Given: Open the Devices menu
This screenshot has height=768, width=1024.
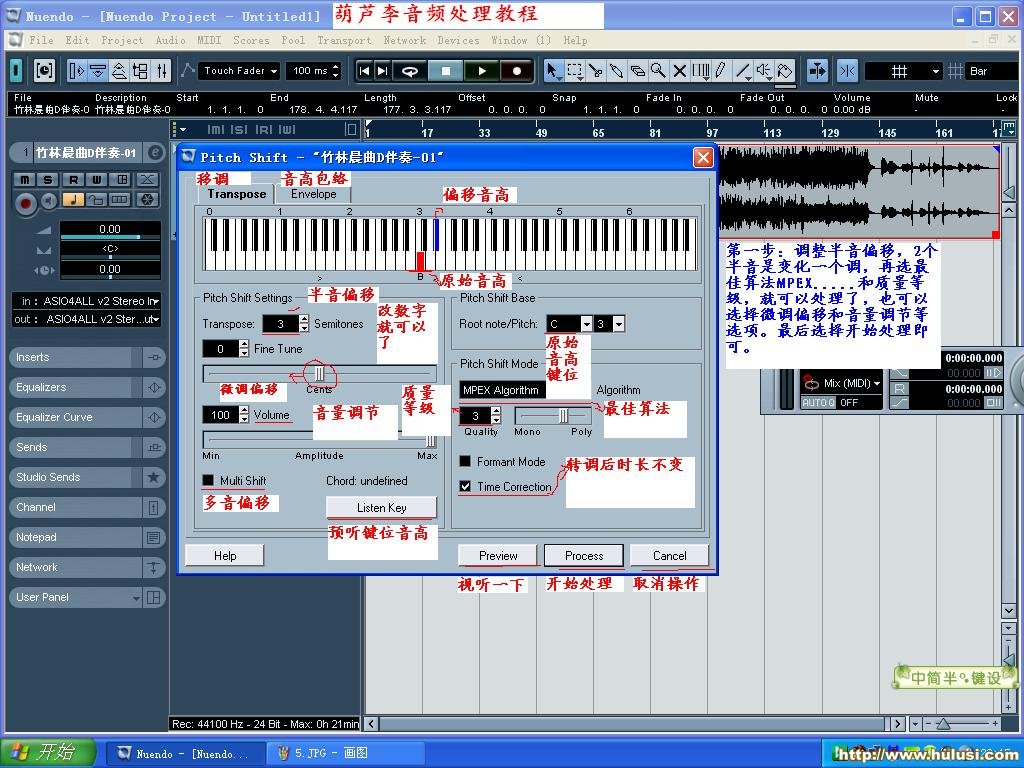Looking at the screenshot, I should pos(458,40).
